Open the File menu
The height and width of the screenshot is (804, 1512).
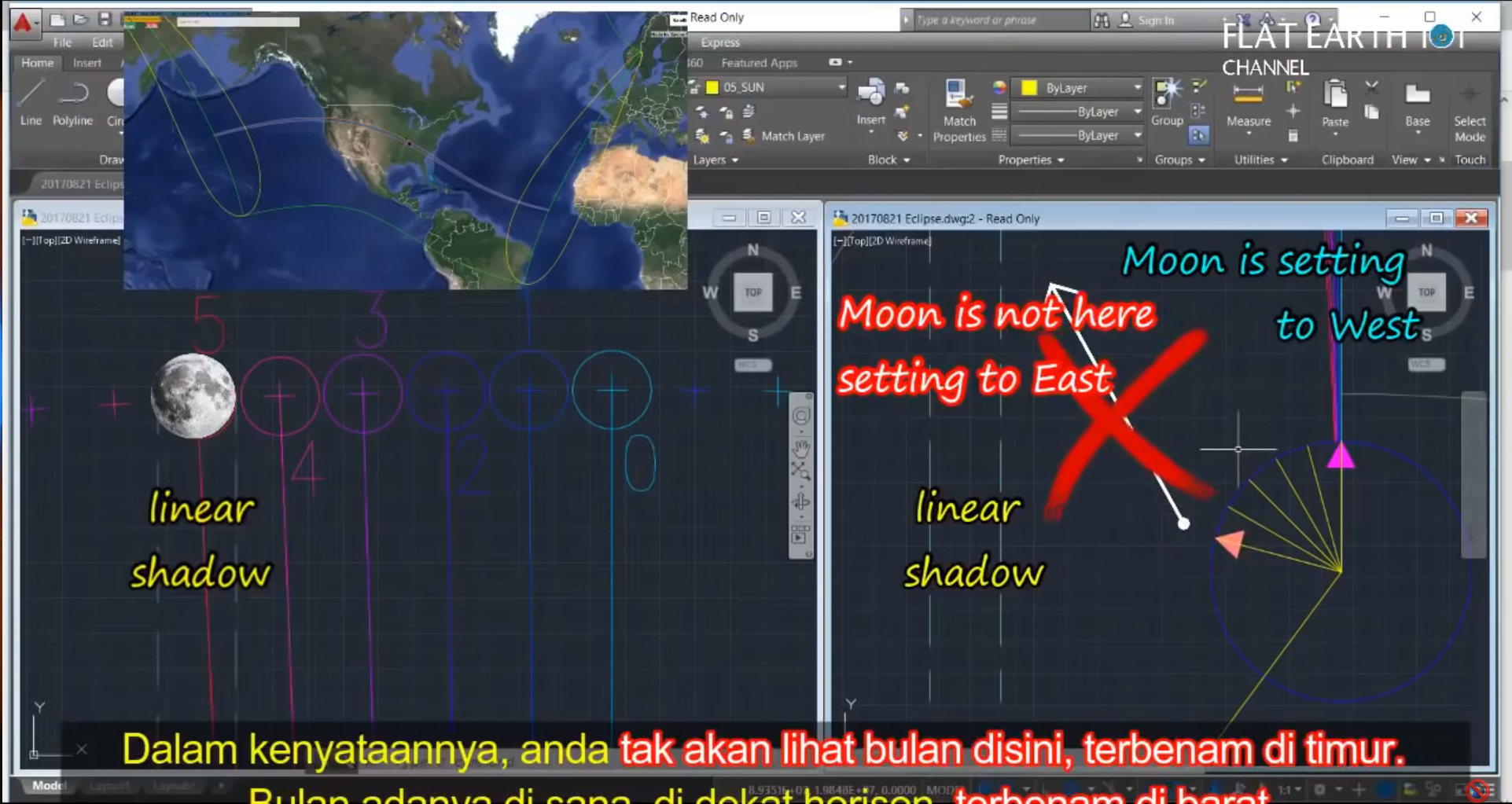pyautogui.click(x=62, y=42)
